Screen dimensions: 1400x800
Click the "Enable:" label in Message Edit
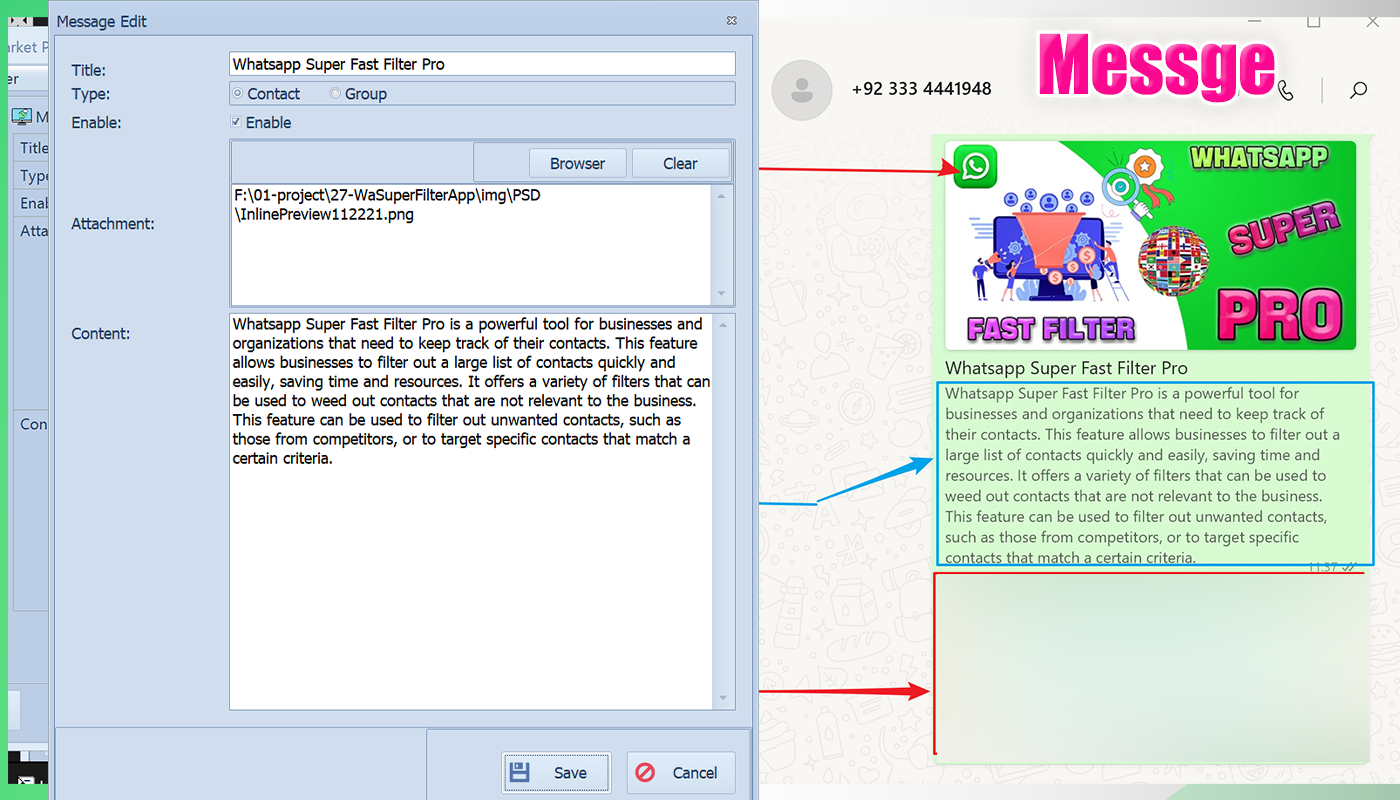coord(96,122)
